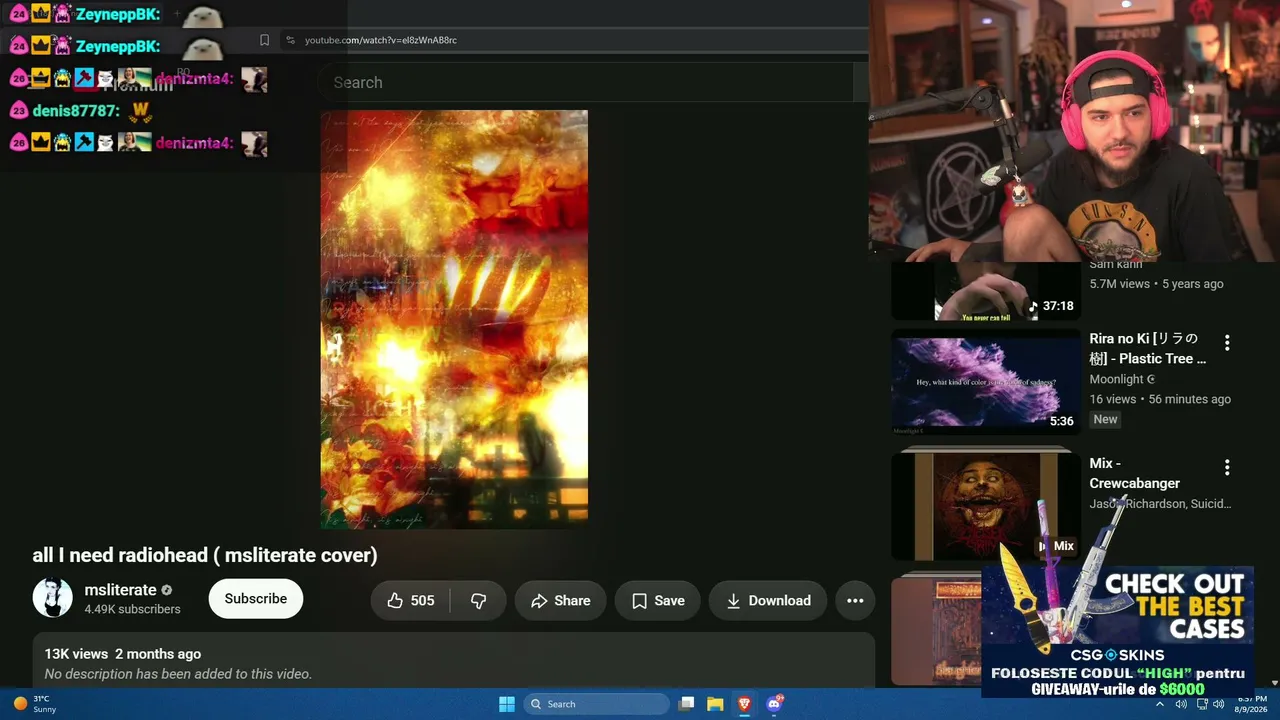Click the 4.49K subscribers count
1280x720 pixels.
[x=132, y=609]
